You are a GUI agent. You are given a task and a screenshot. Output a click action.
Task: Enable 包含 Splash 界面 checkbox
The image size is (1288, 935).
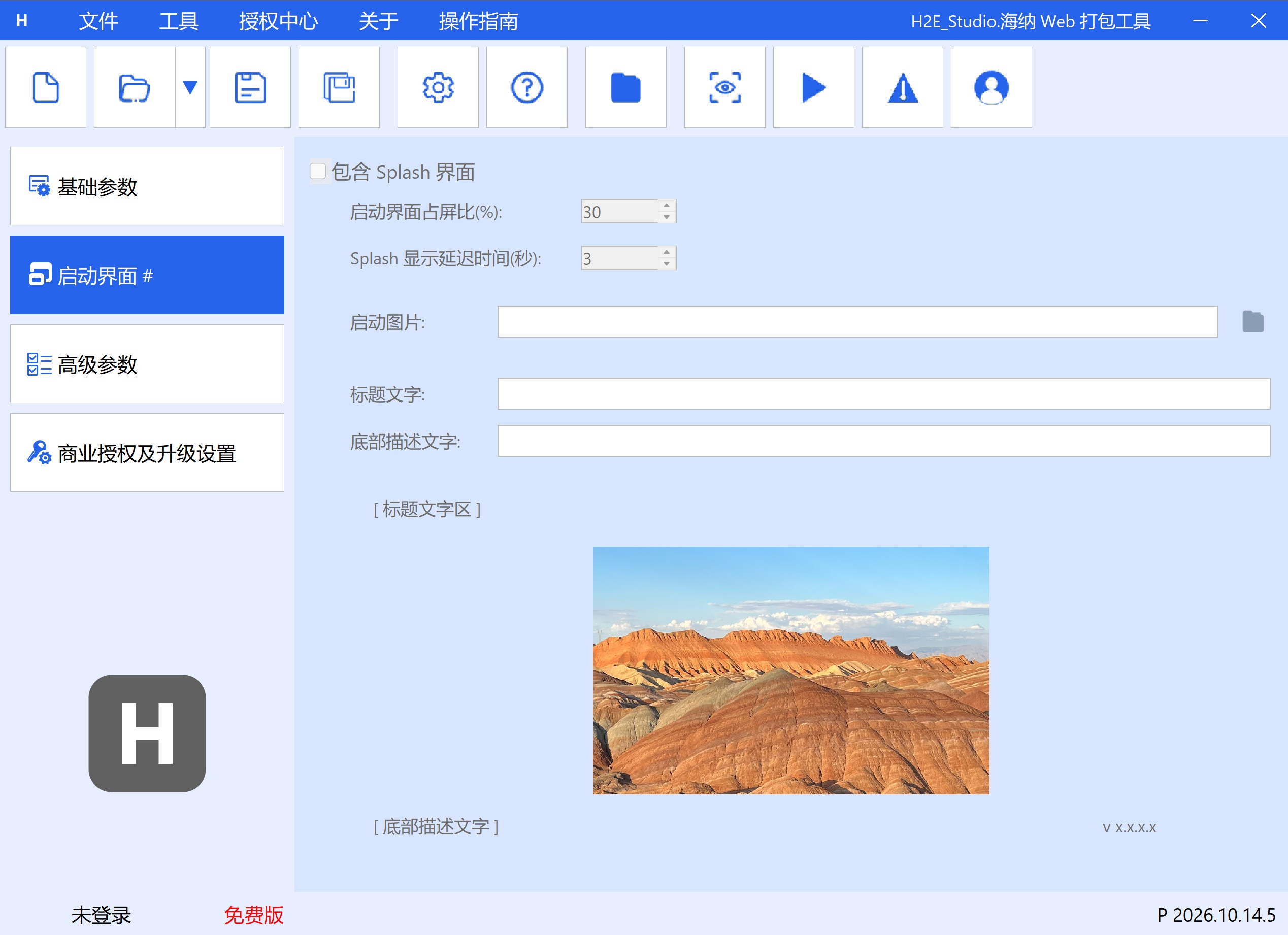(317, 172)
